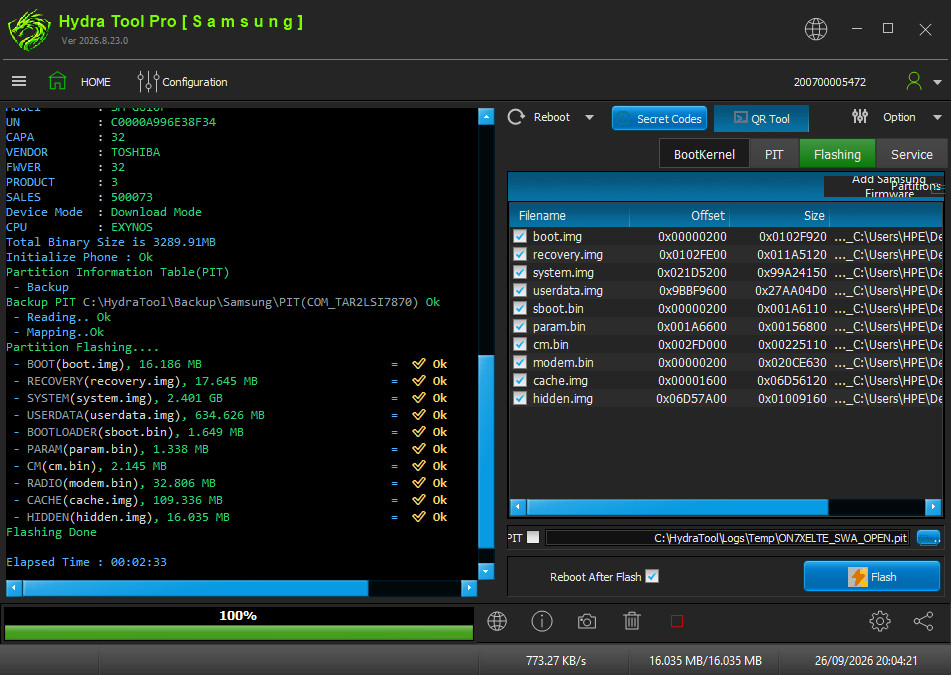Click file list scroll-left arrow
Viewport: 951px width, 675px height.
coord(518,506)
